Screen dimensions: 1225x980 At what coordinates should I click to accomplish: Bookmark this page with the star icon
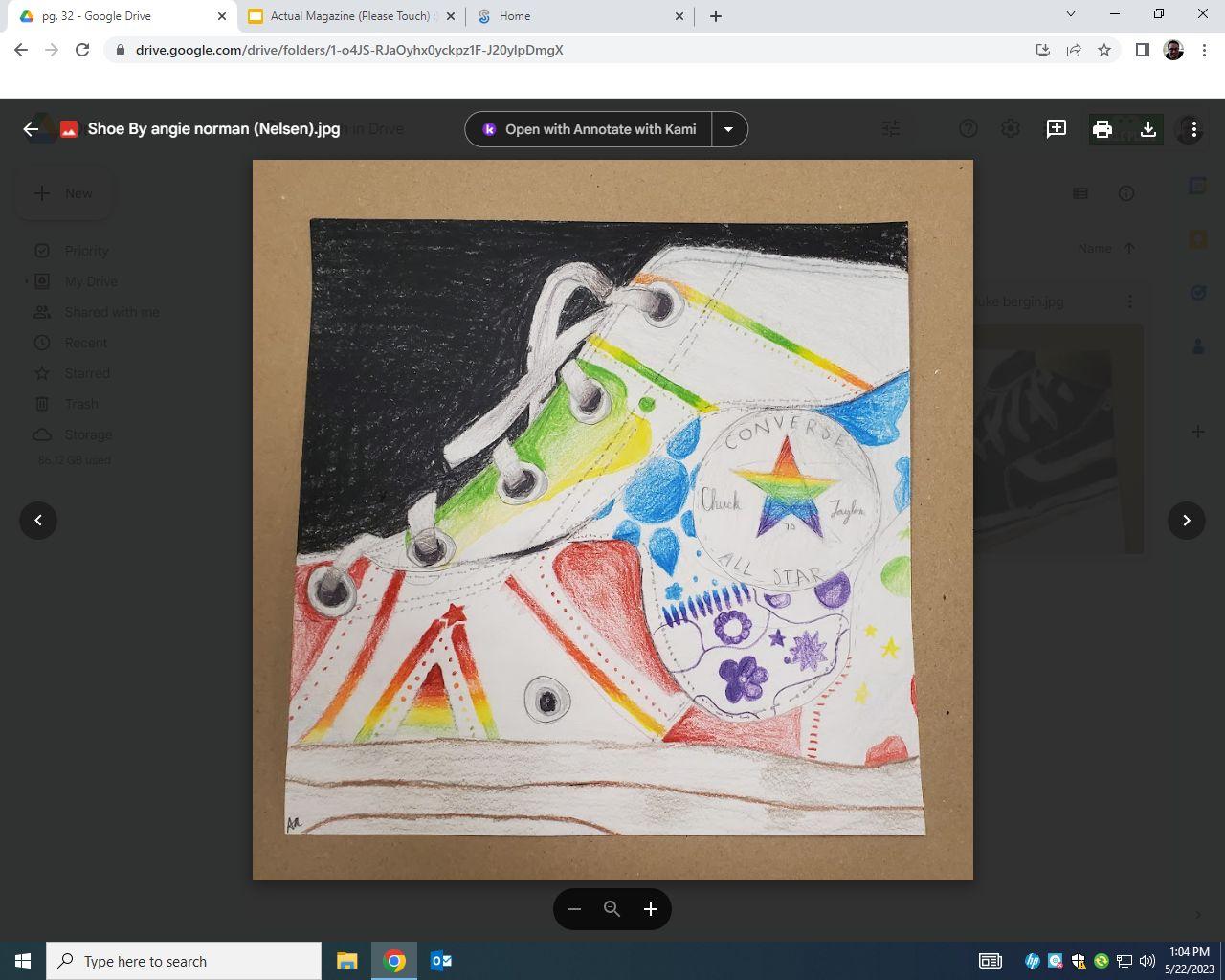[x=1104, y=50]
